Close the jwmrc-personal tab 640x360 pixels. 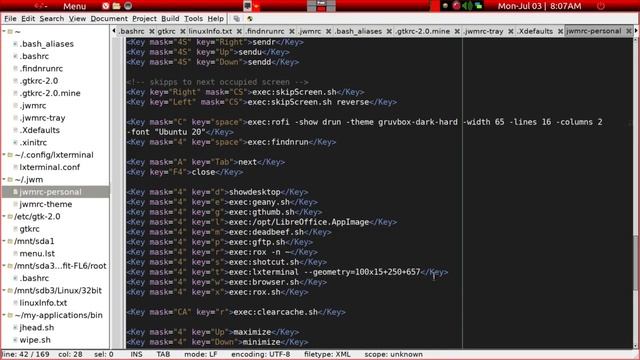click(629, 31)
